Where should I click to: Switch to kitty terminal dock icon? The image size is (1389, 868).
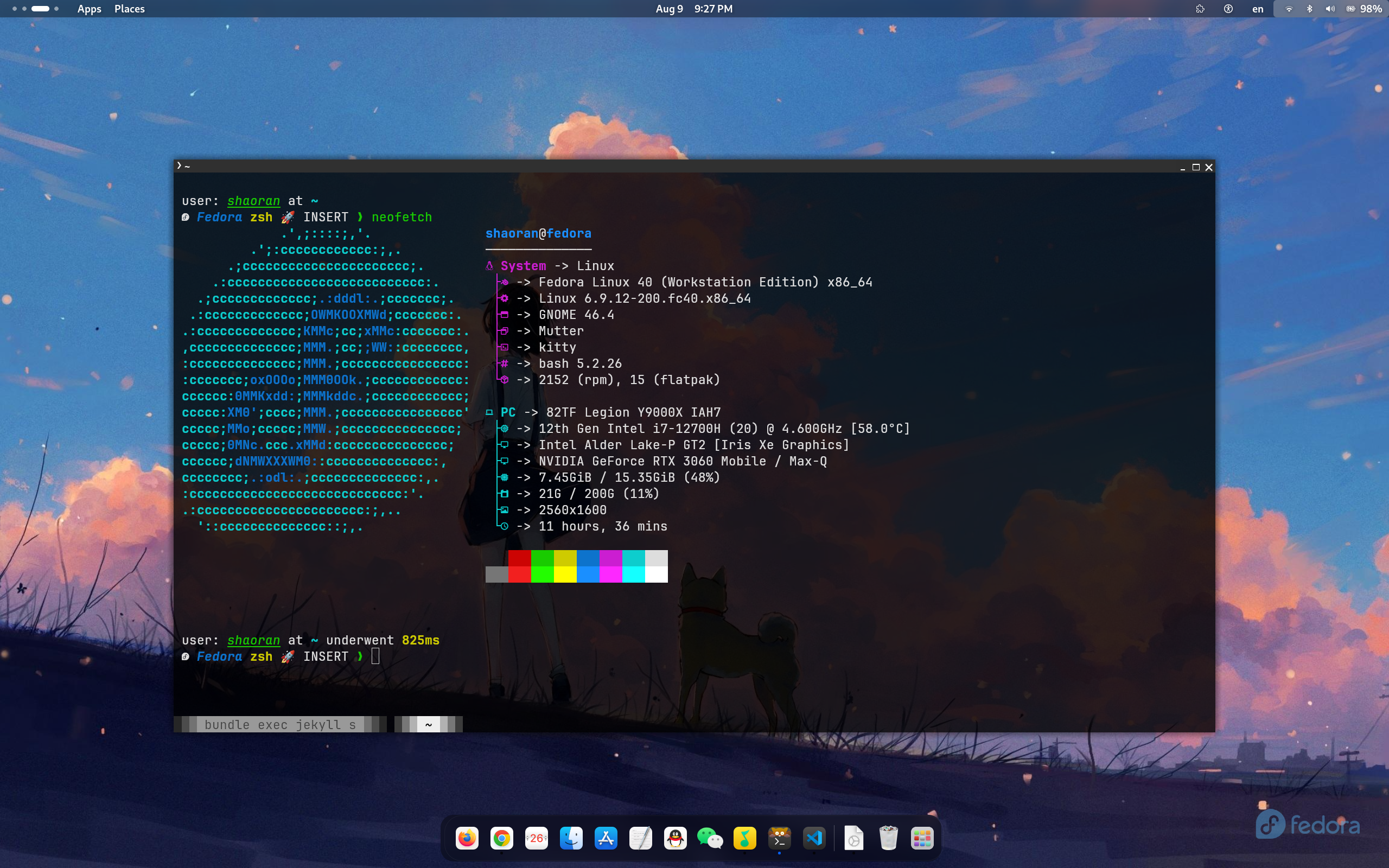click(x=780, y=838)
